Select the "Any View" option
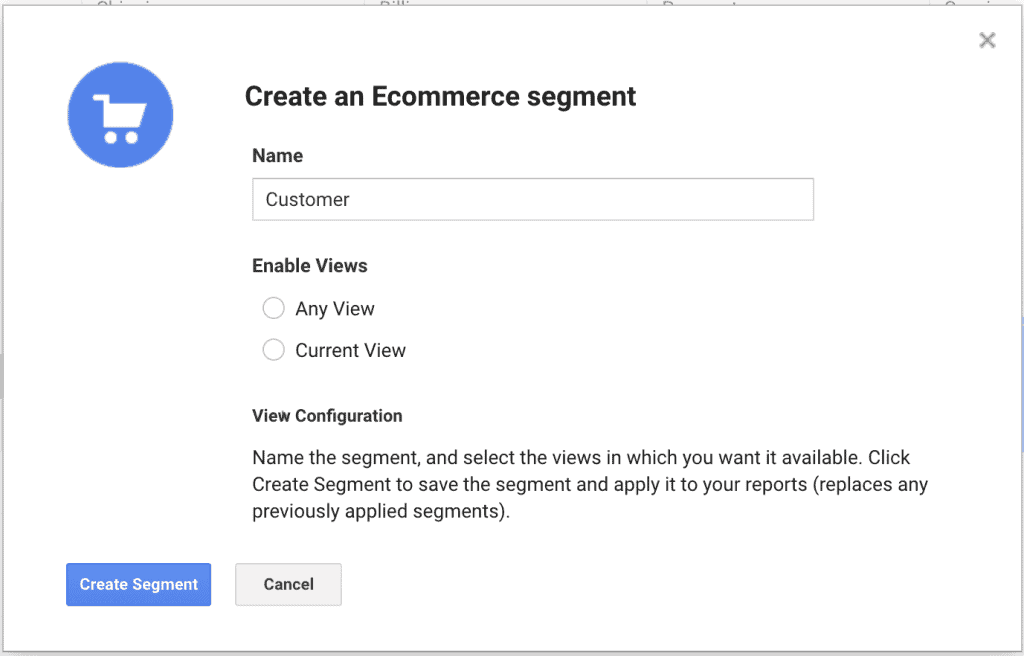The image size is (1024, 656). point(273,308)
